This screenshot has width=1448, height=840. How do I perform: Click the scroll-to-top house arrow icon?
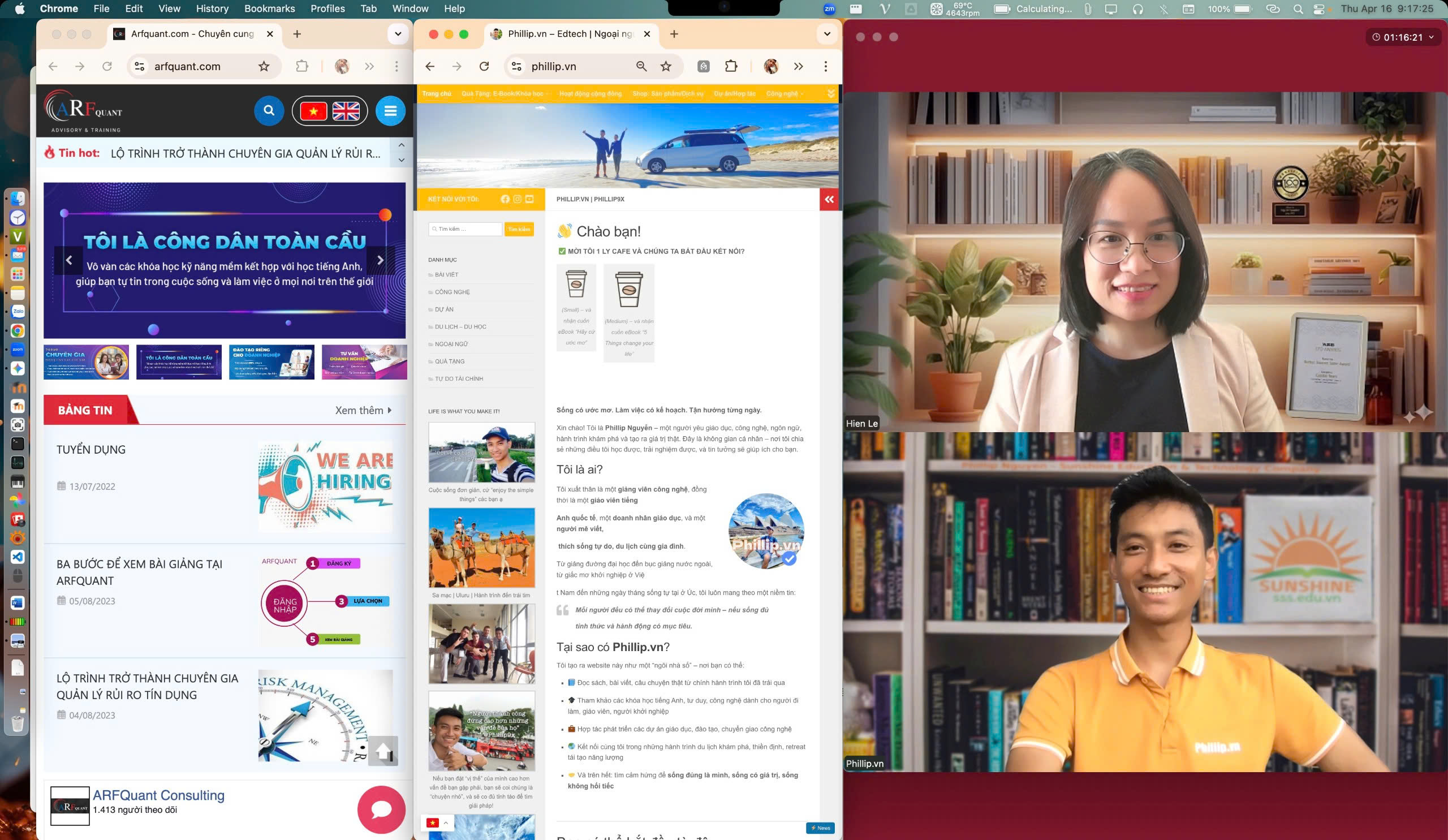pos(383,751)
